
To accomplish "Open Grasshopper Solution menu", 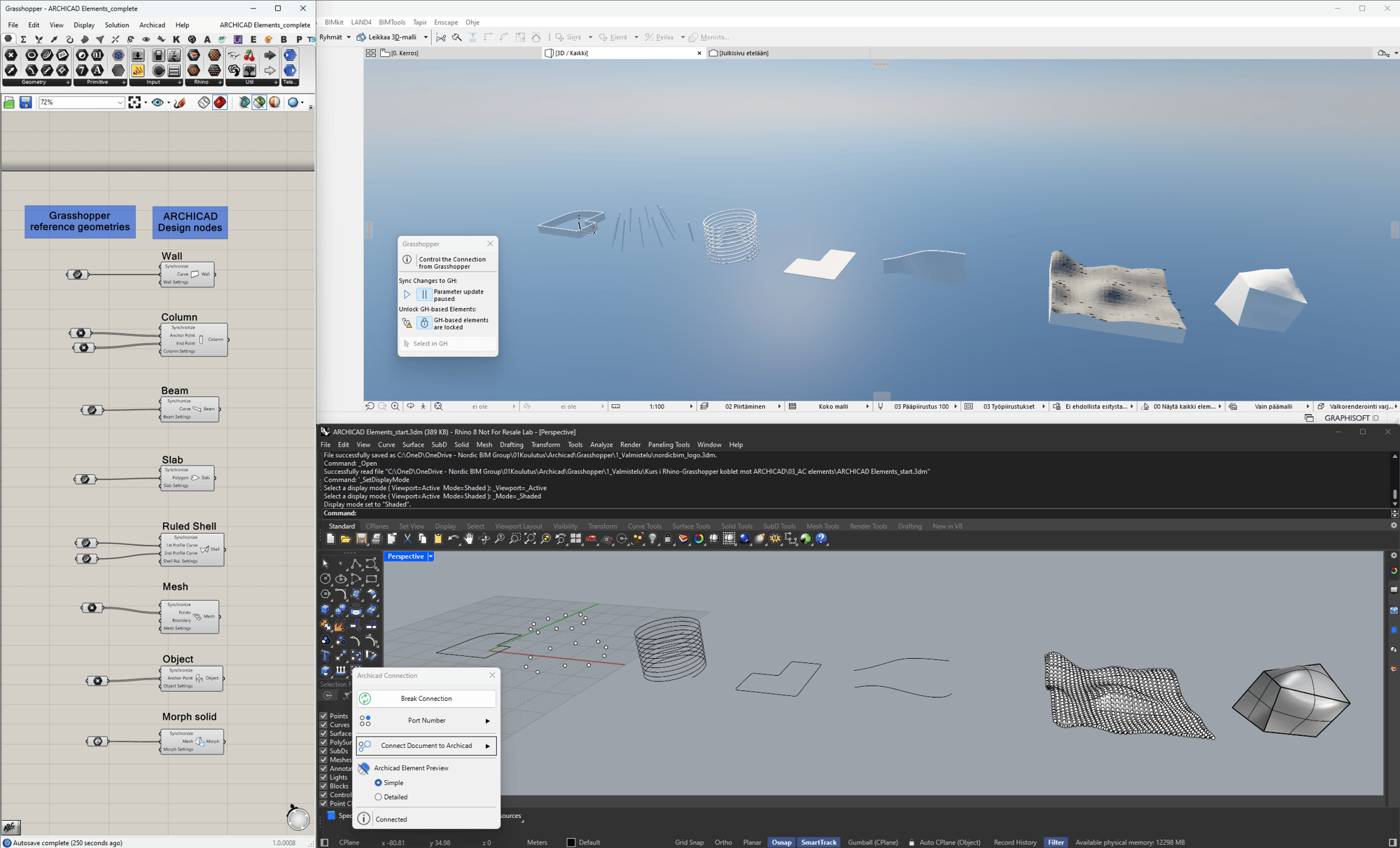I will [x=117, y=25].
